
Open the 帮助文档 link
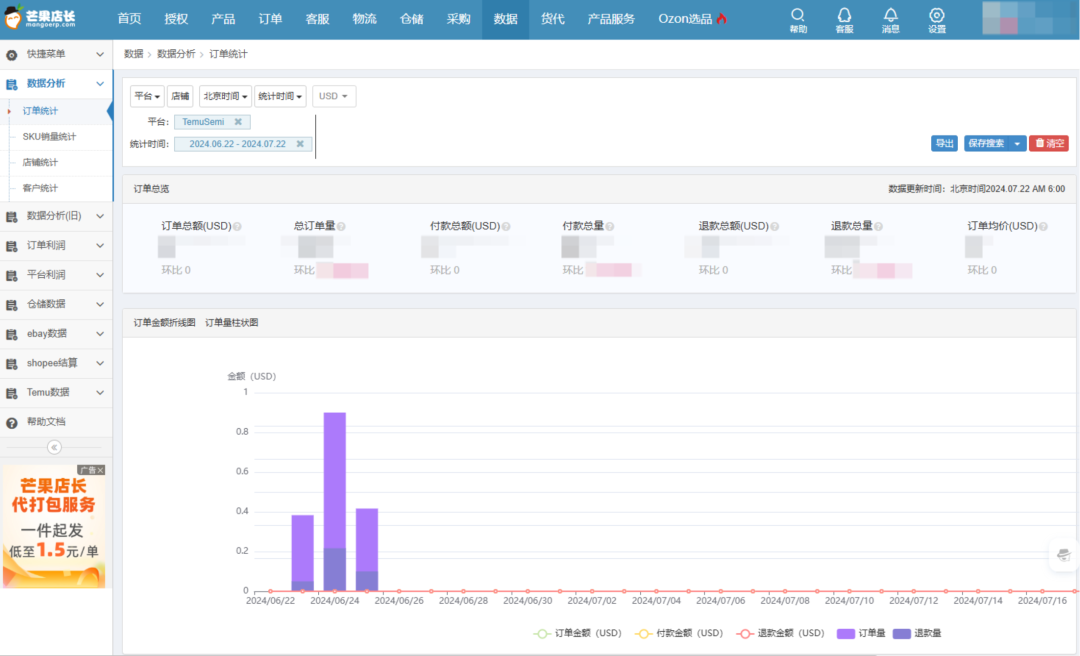pos(46,422)
